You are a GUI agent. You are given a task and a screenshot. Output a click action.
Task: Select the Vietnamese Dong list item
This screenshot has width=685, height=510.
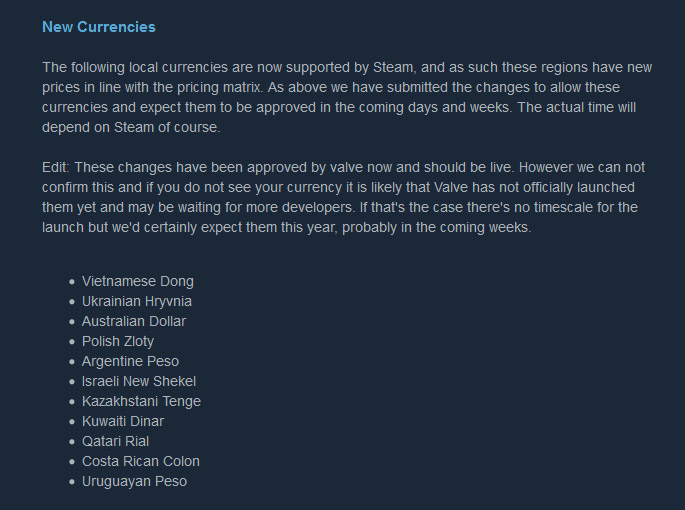point(138,281)
